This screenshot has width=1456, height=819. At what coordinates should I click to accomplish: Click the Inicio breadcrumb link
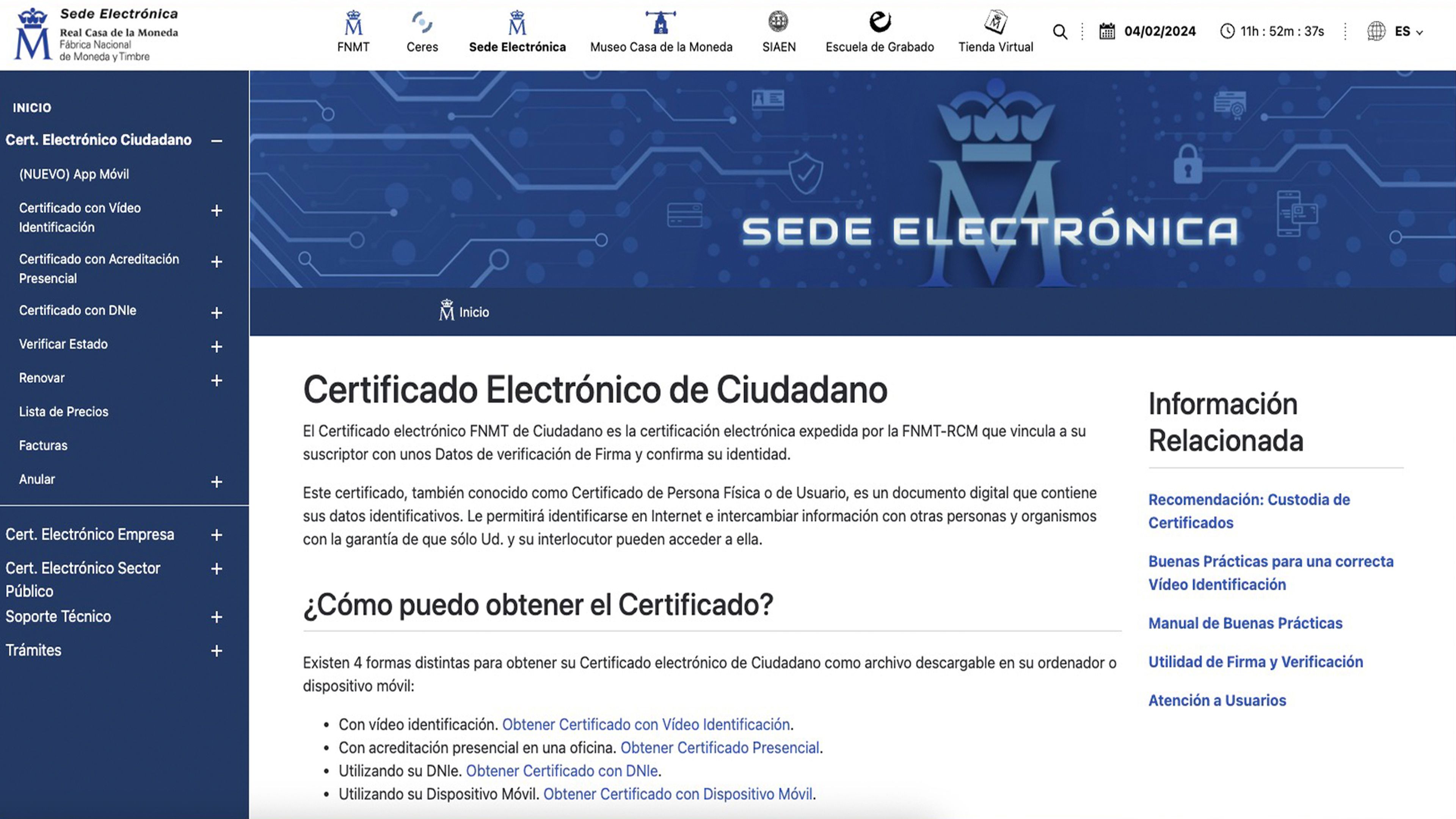click(474, 312)
